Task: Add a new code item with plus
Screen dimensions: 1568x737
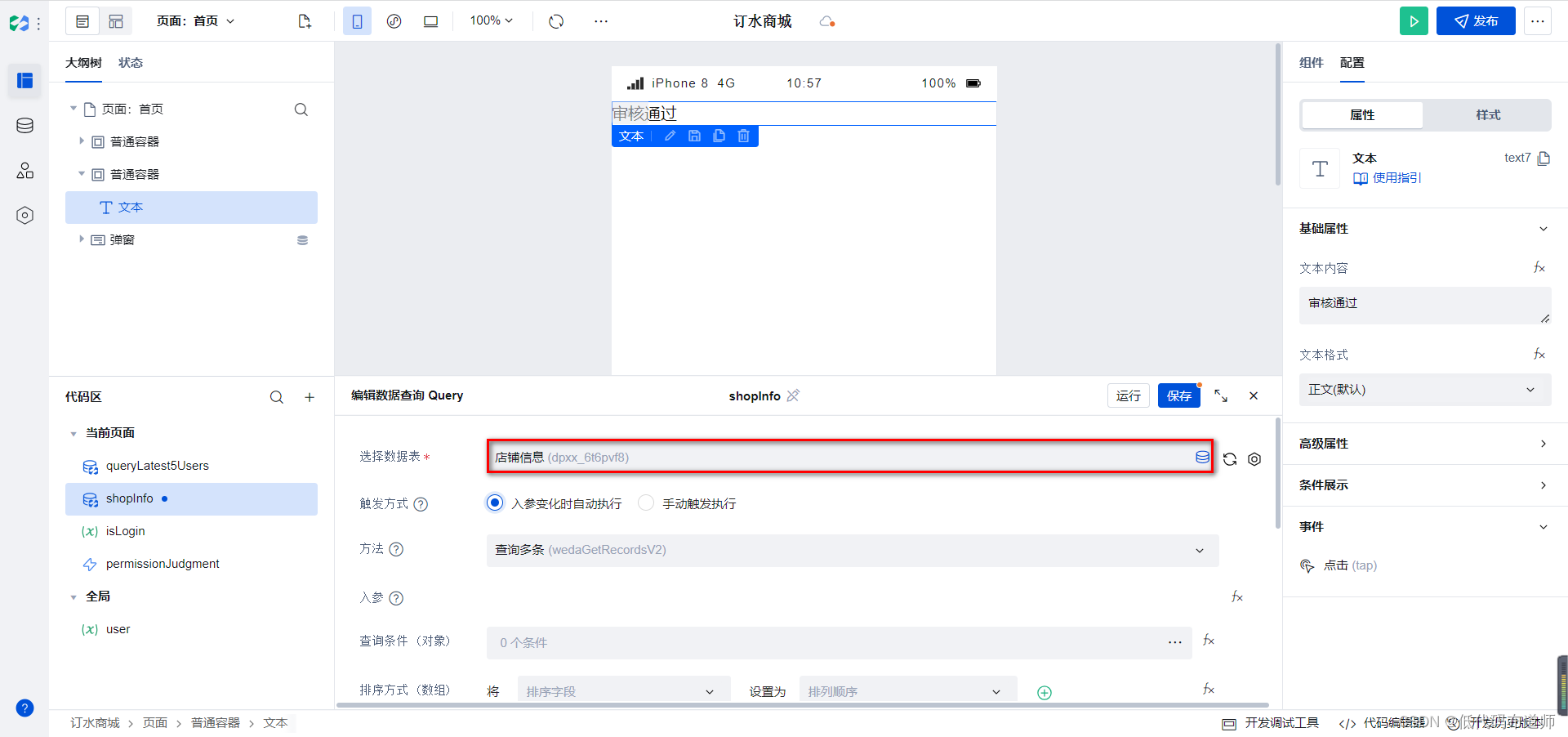Action: coord(310,397)
